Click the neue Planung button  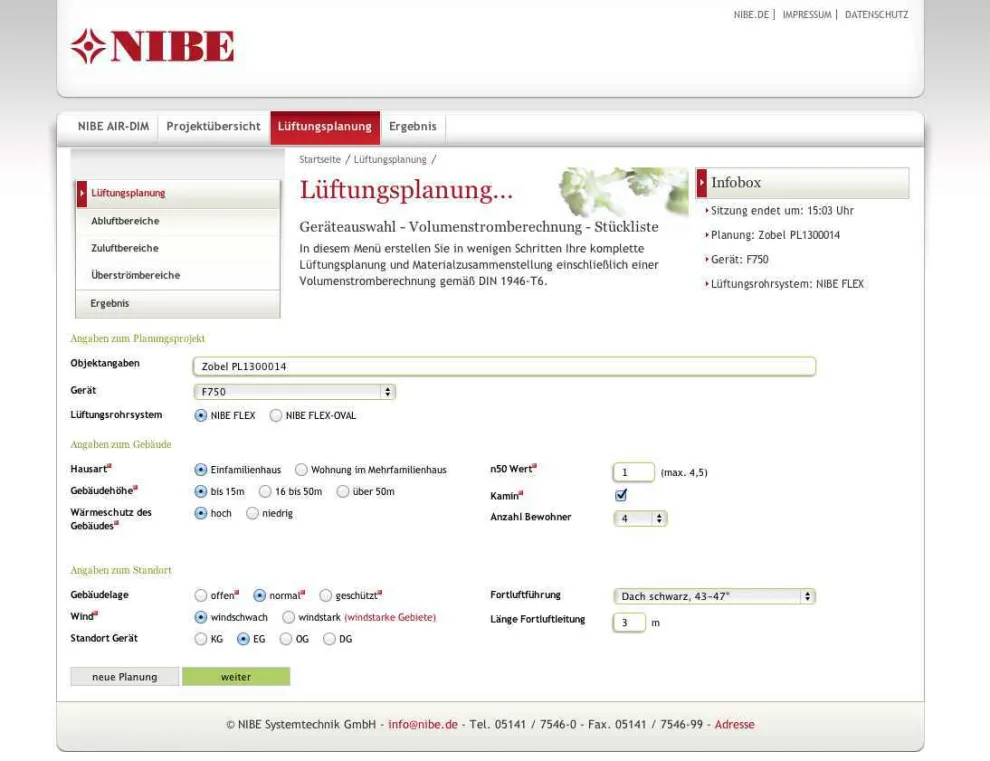(124, 677)
